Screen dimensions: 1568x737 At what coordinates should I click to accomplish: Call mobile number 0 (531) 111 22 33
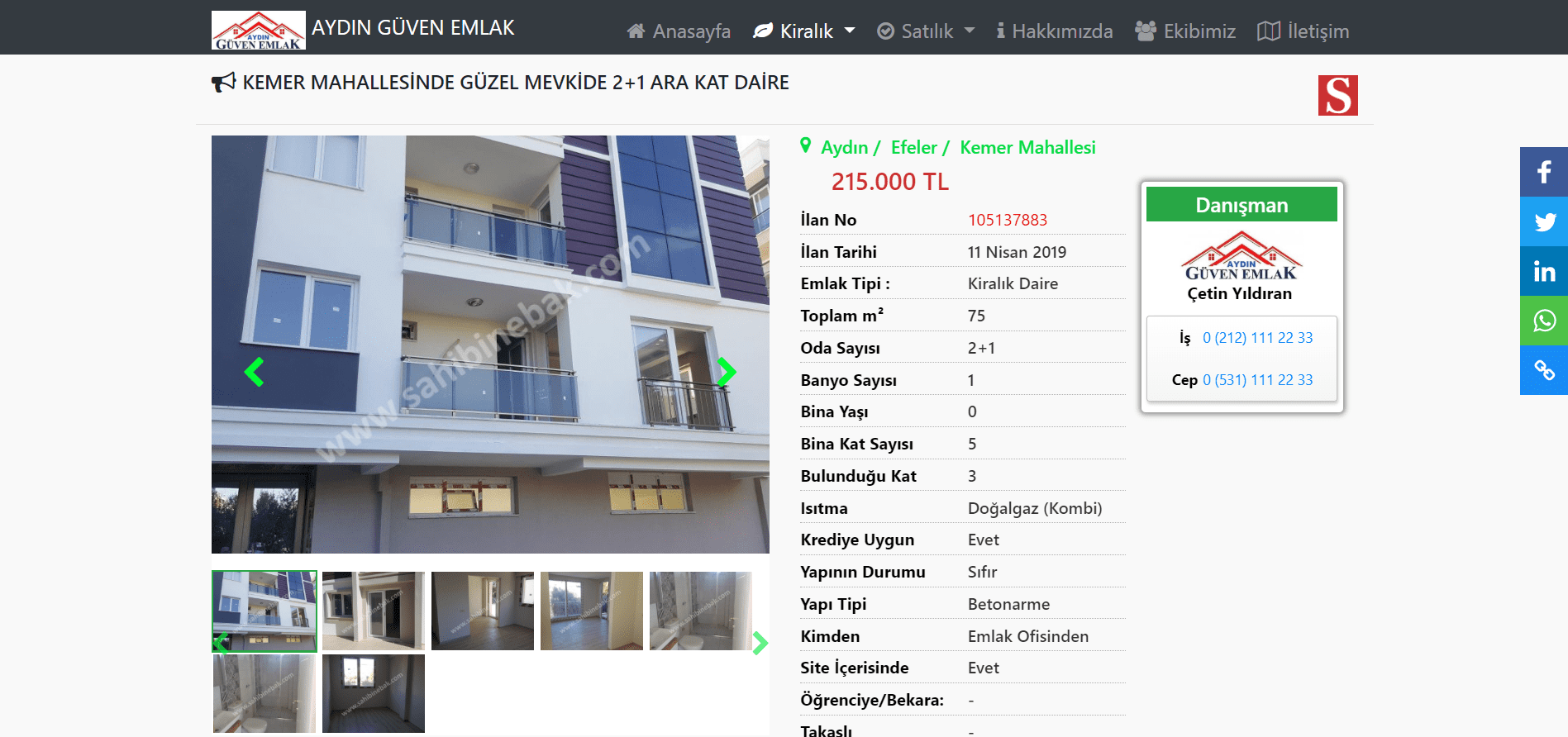1257,380
